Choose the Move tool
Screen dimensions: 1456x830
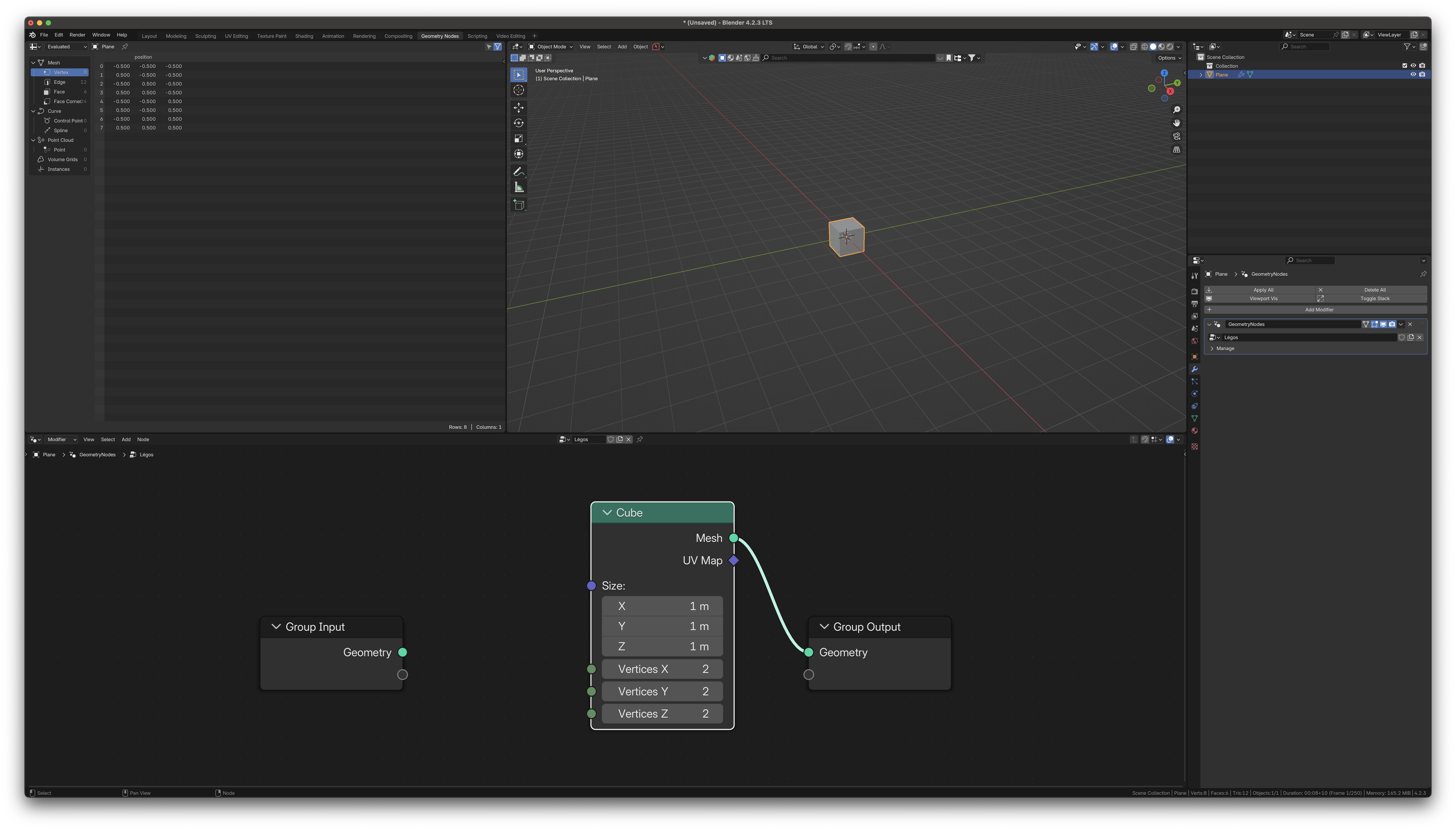click(518, 108)
